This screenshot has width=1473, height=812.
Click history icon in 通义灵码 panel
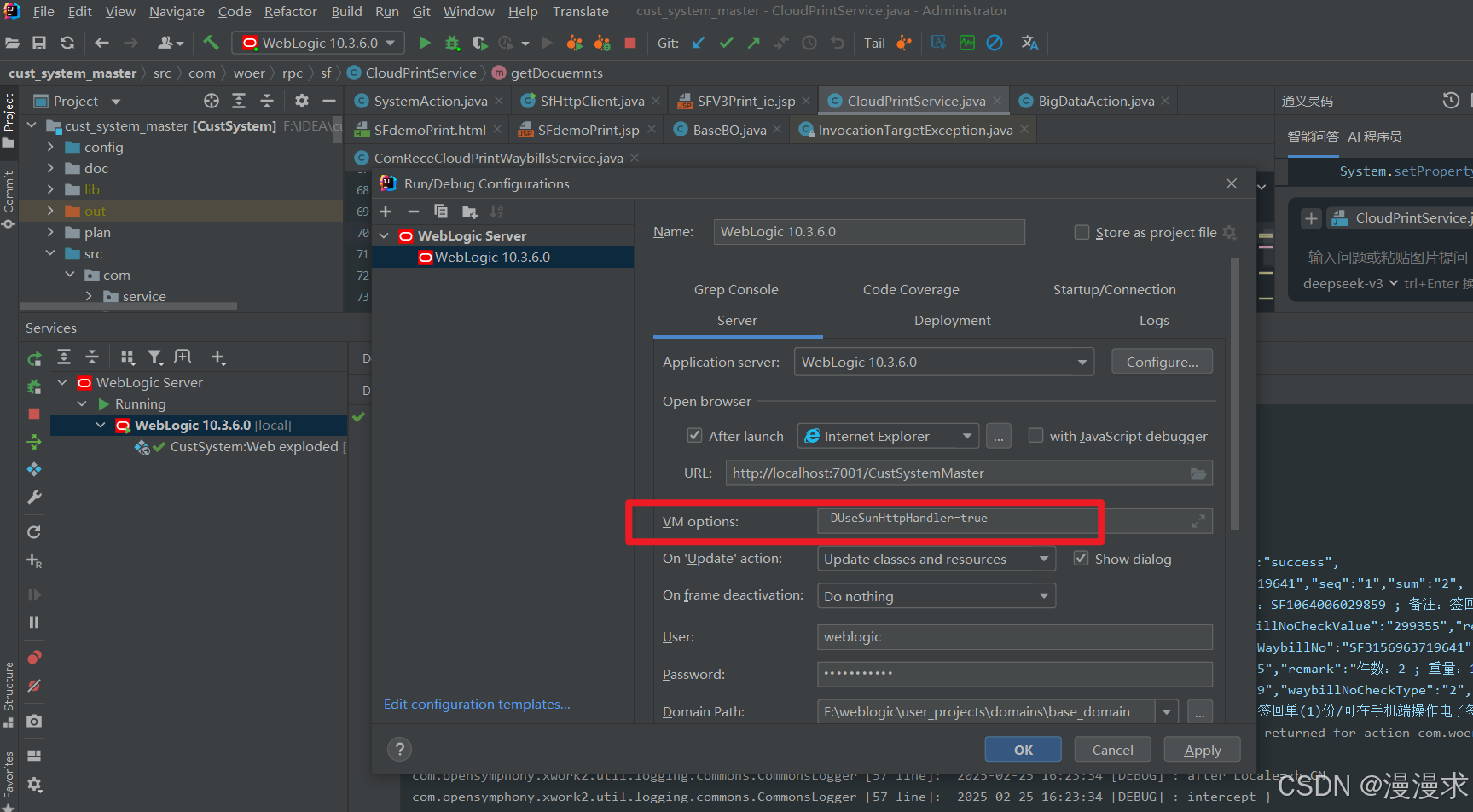click(1451, 101)
